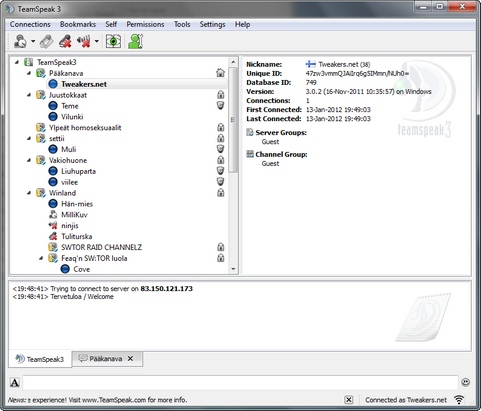The height and width of the screenshot is (411, 481).
Task: Dismiss the news ticker with X button
Action: point(348,400)
